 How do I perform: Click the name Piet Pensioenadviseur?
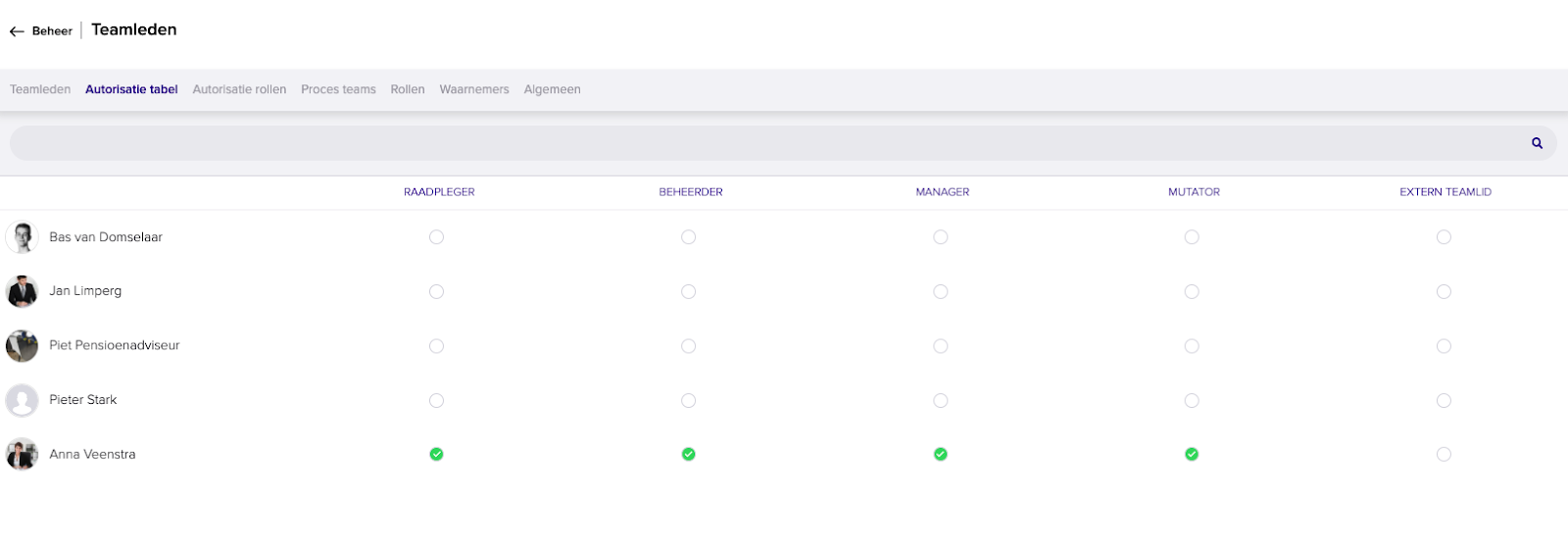tap(115, 345)
